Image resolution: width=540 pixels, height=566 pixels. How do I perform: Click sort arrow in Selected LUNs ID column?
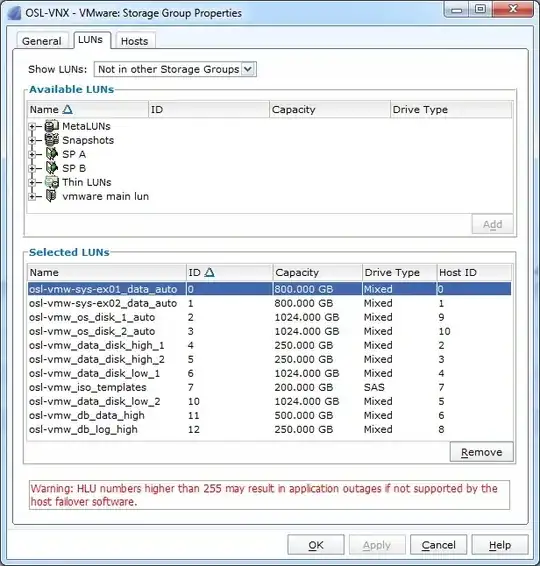[209, 272]
